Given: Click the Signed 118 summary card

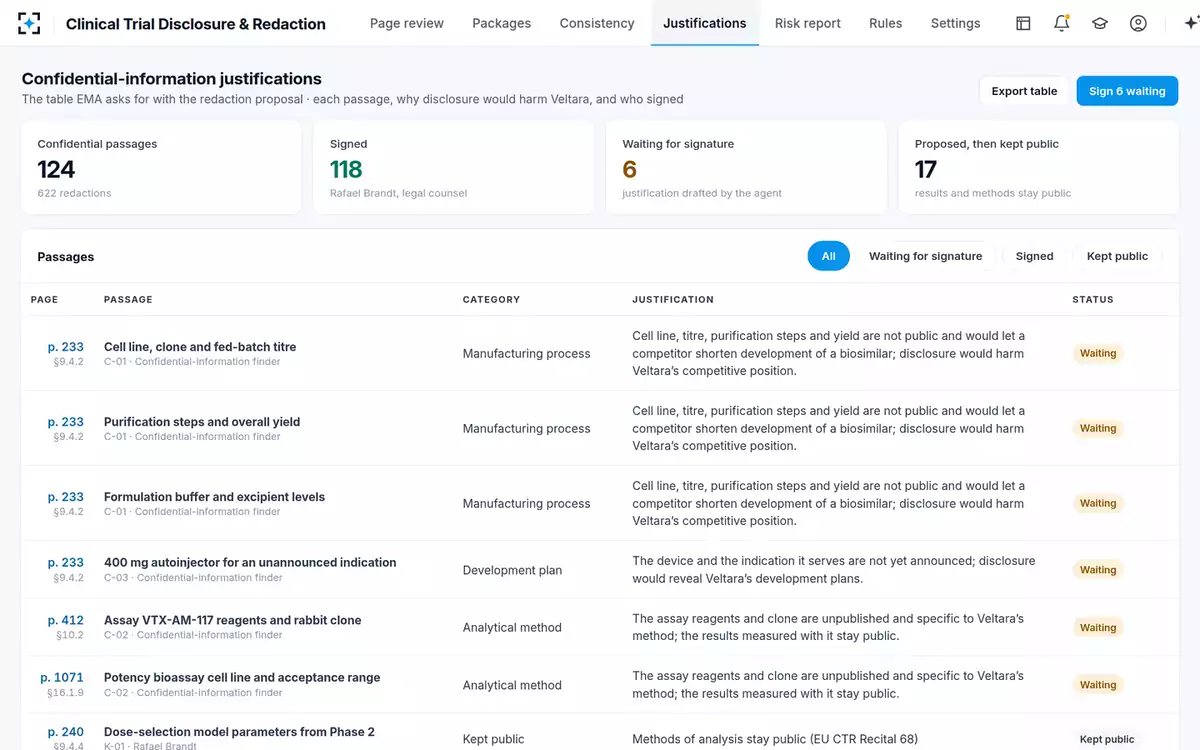Looking at the screenshot, I should pos(454,167).
